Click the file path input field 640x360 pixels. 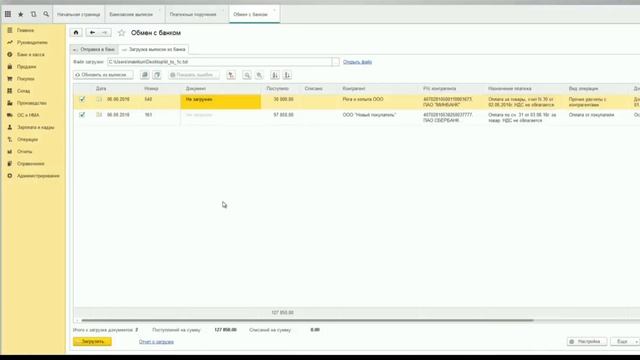220,62
